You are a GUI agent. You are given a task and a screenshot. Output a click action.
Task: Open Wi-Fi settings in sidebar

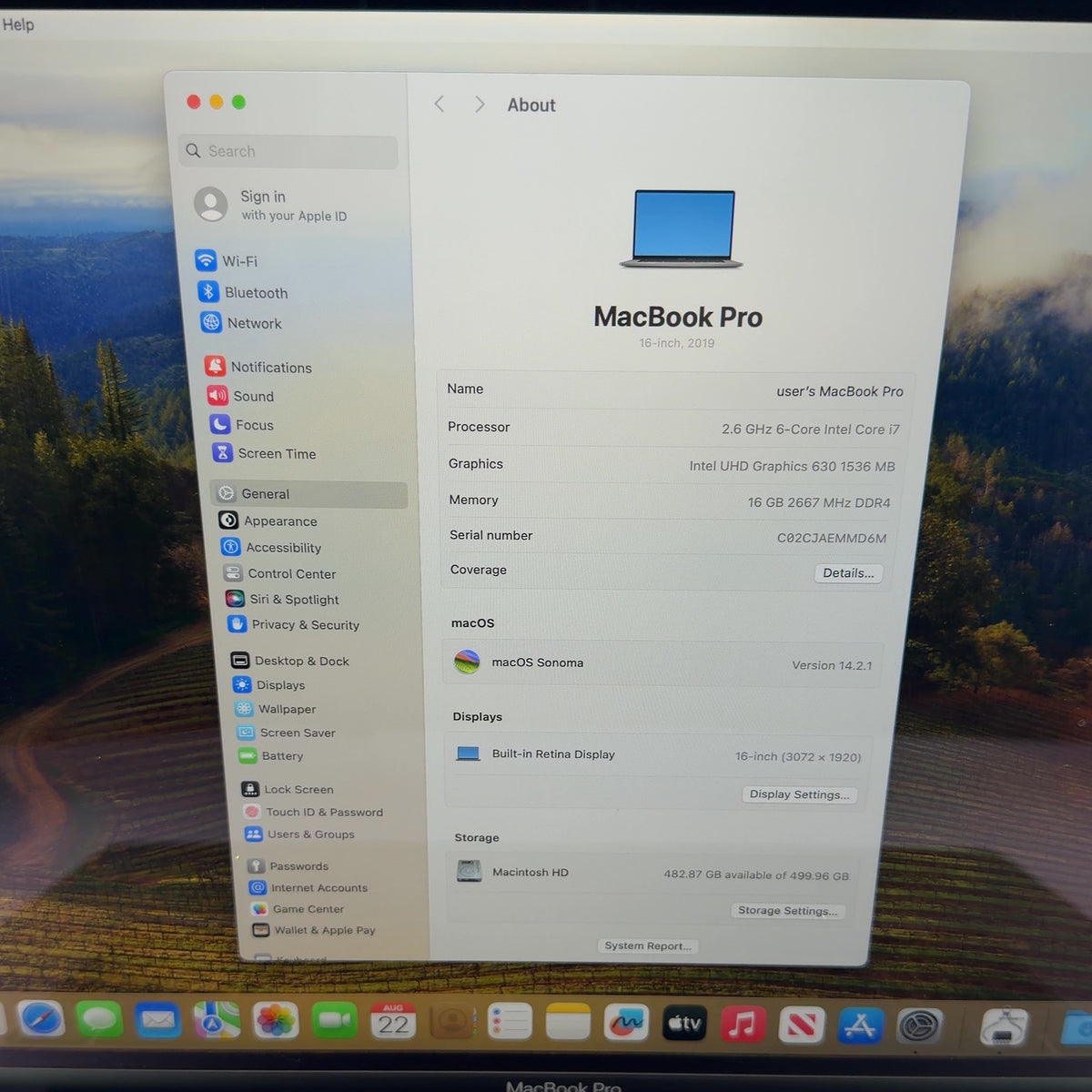(227, 261)
